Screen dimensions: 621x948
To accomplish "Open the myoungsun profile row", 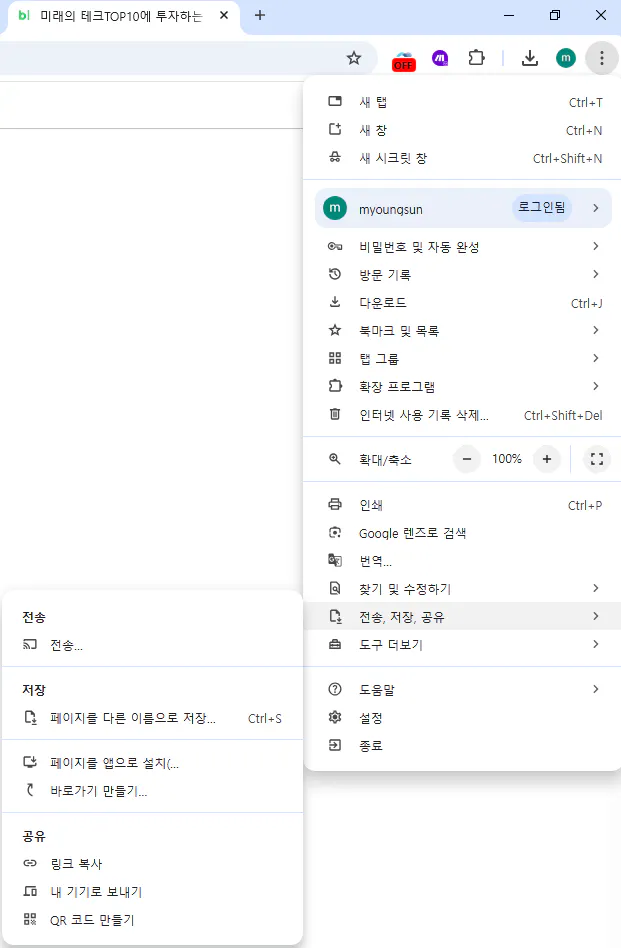I will (x=463, y=209).
